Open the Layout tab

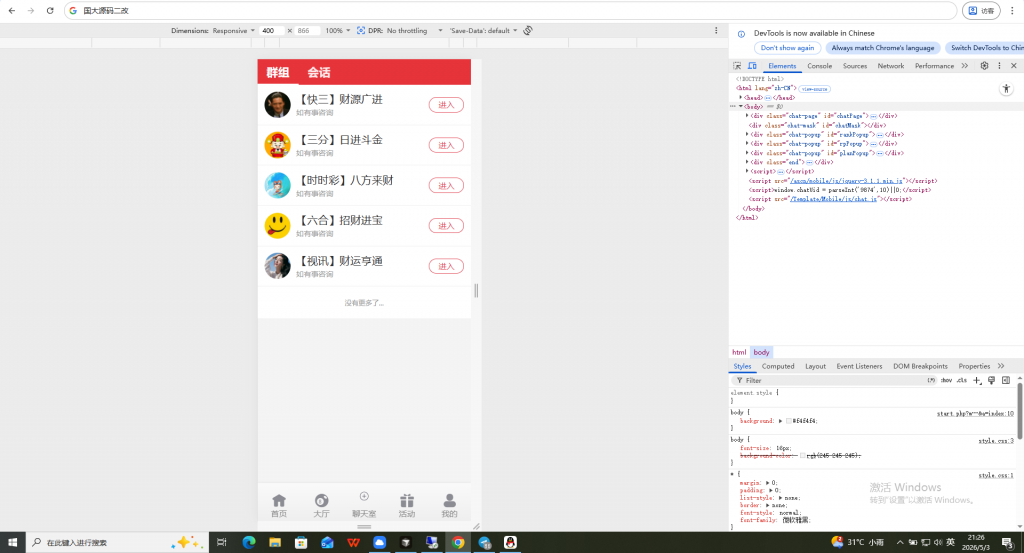pyautogui.click(x=815, y=366)
